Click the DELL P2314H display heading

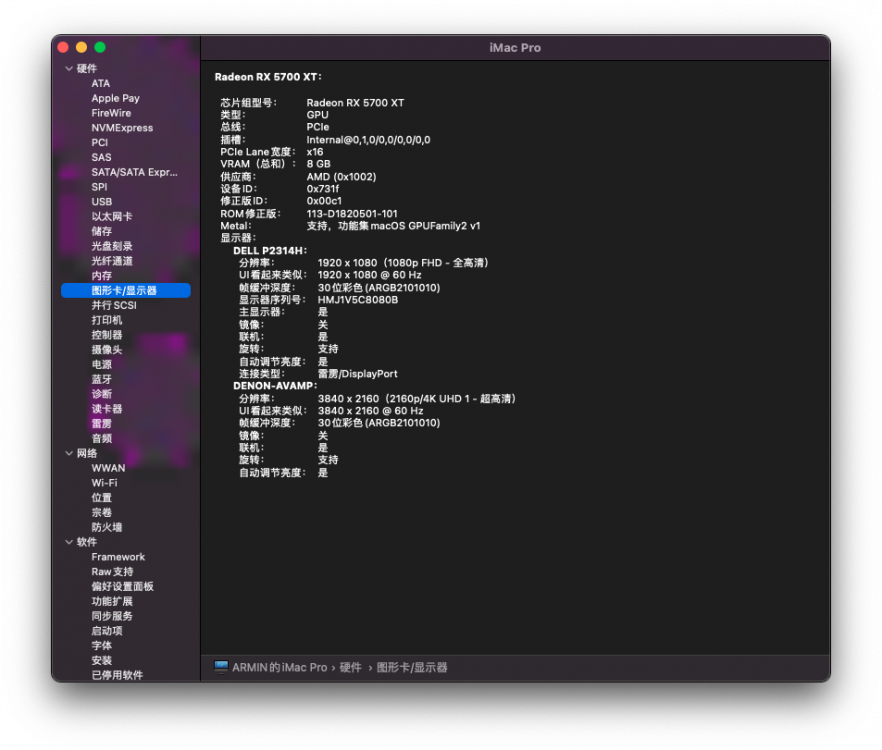(x=270, y=251)
